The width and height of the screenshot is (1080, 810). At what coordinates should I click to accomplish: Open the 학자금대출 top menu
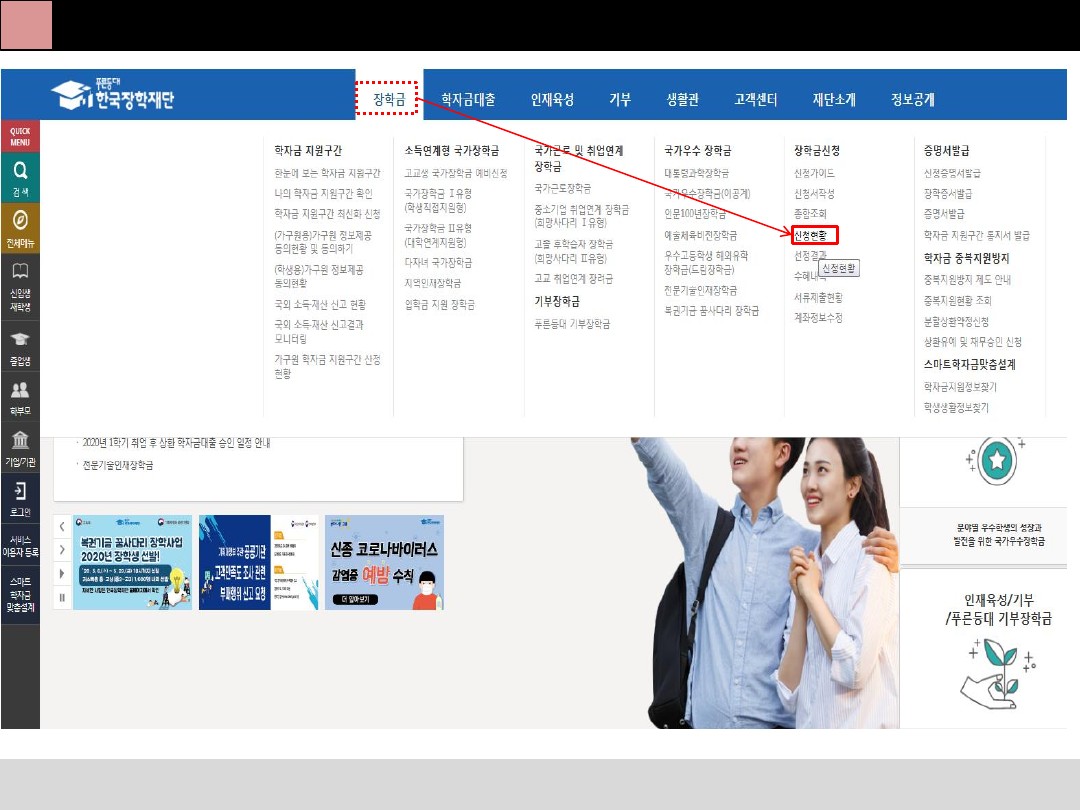(x=468, y=99)
